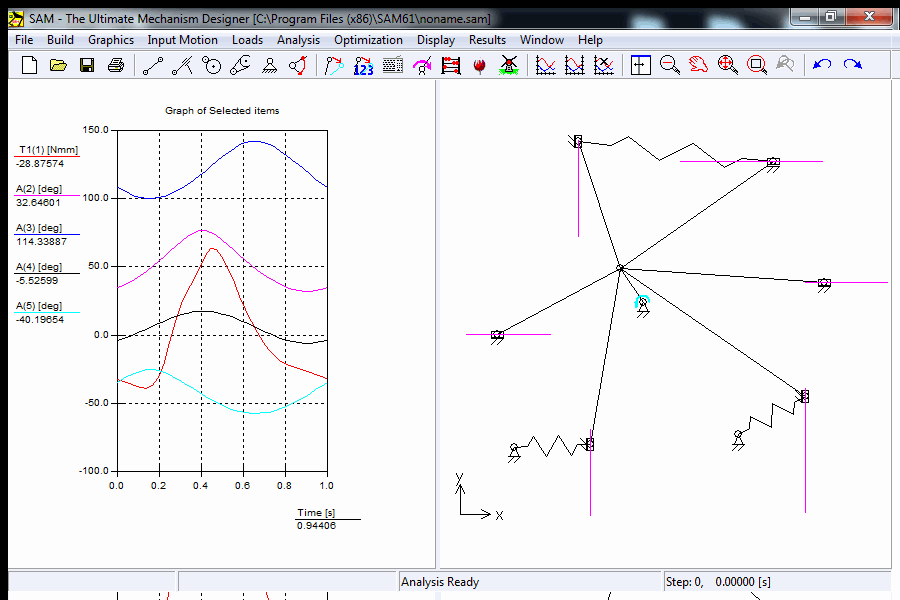Select the Beam element tool

[x=153, y=65]
